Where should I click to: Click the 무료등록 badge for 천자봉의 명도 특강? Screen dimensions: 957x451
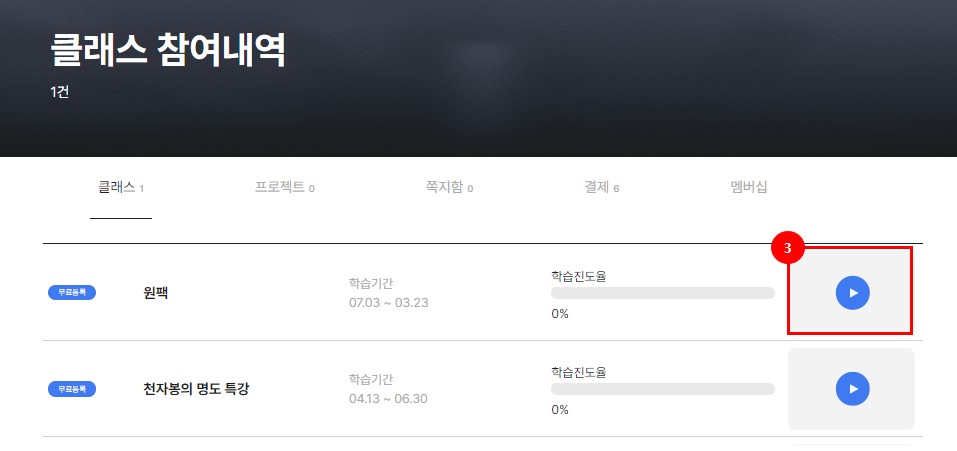point(72,388)
